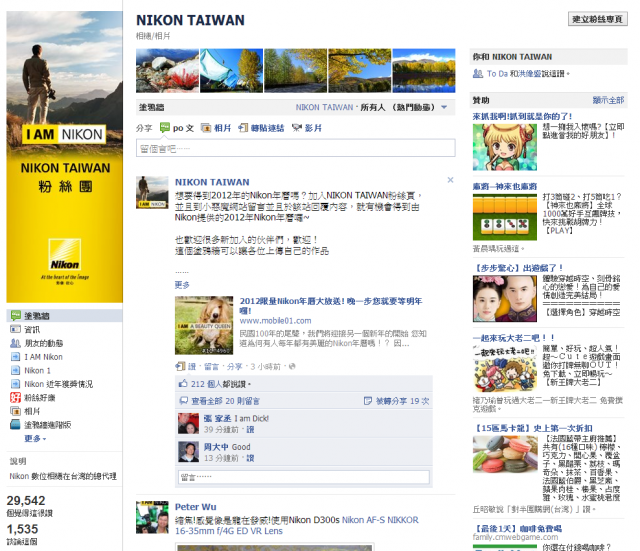Open the 一起來玩大老二吧 ad title
The width and height of the screenshot is (640, 551).
[x=513, y=338]
